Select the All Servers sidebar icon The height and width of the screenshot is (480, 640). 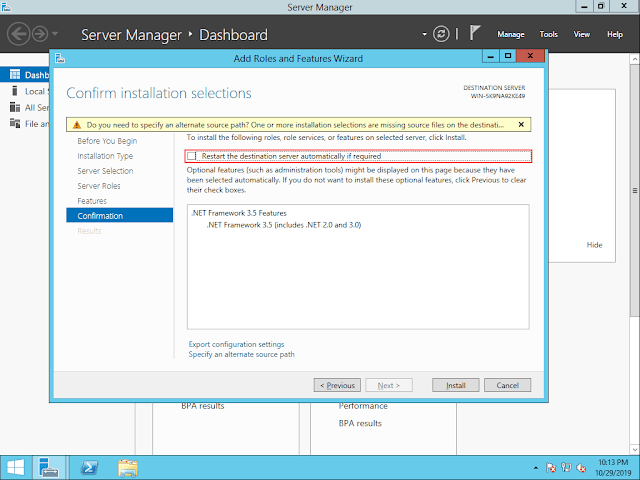15,107
